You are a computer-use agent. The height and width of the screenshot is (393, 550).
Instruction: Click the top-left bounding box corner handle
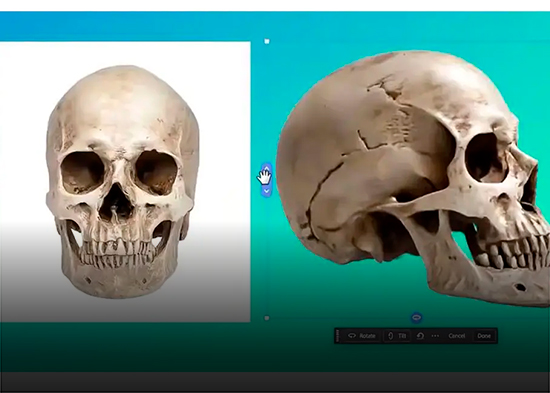point(267,41)
